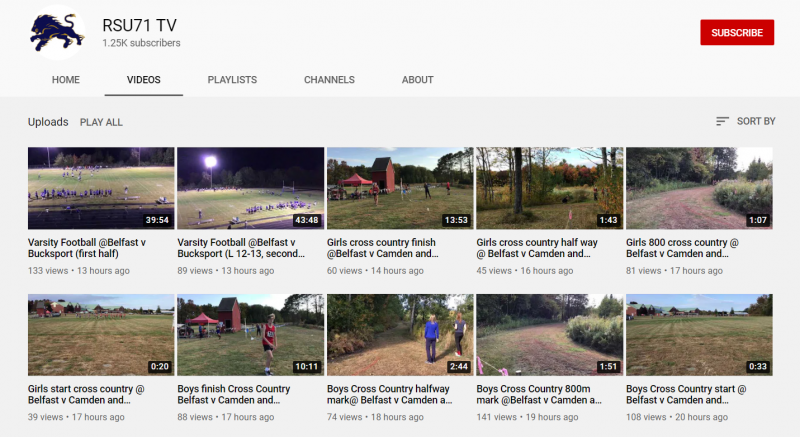Click title 'Boys Cross Country 800m mark @Belfast'

pyautogui.click(x=539, y=394)
